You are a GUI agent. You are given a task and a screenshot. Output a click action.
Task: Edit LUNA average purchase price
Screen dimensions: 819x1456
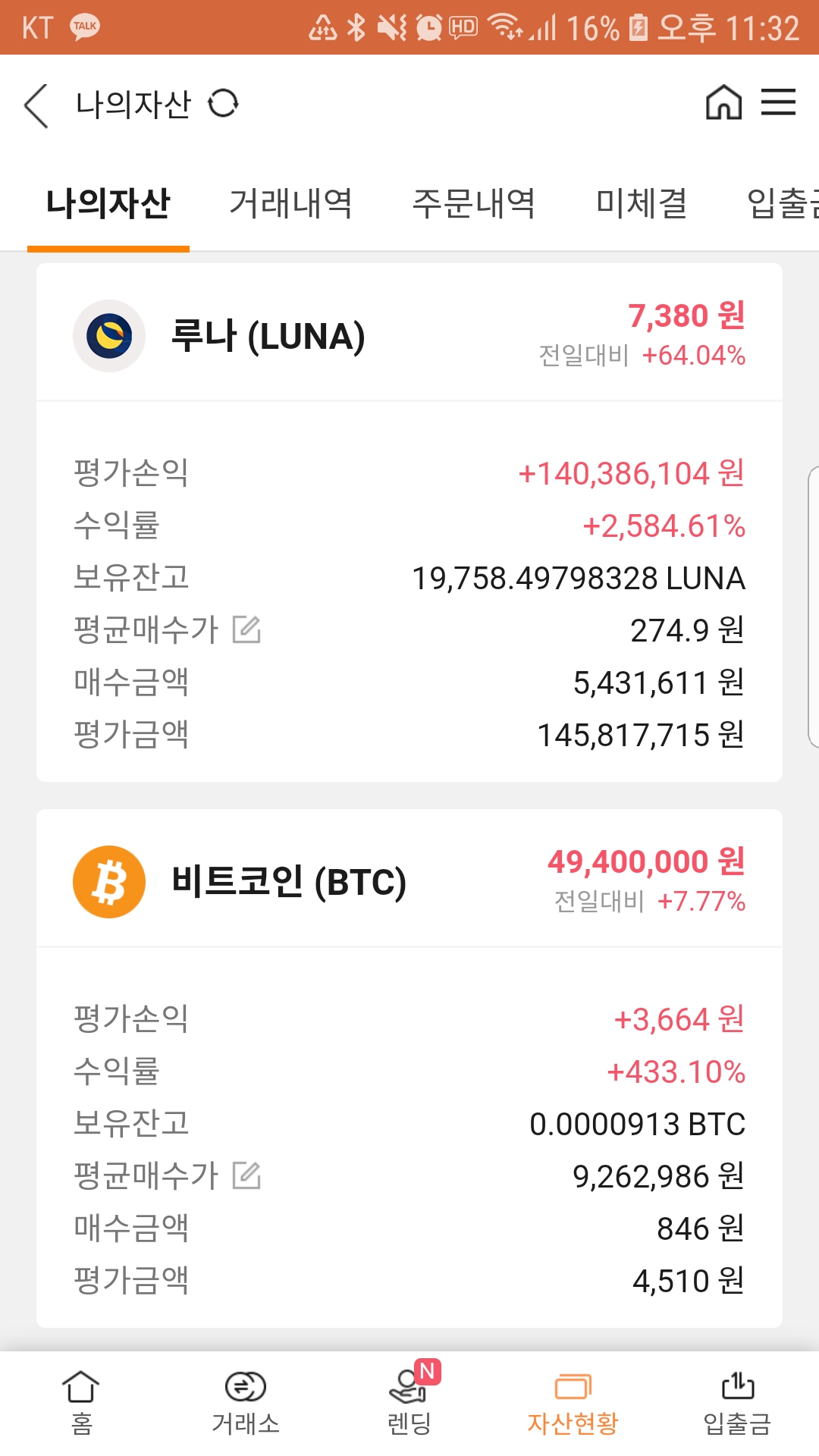(x=246, y=629)
